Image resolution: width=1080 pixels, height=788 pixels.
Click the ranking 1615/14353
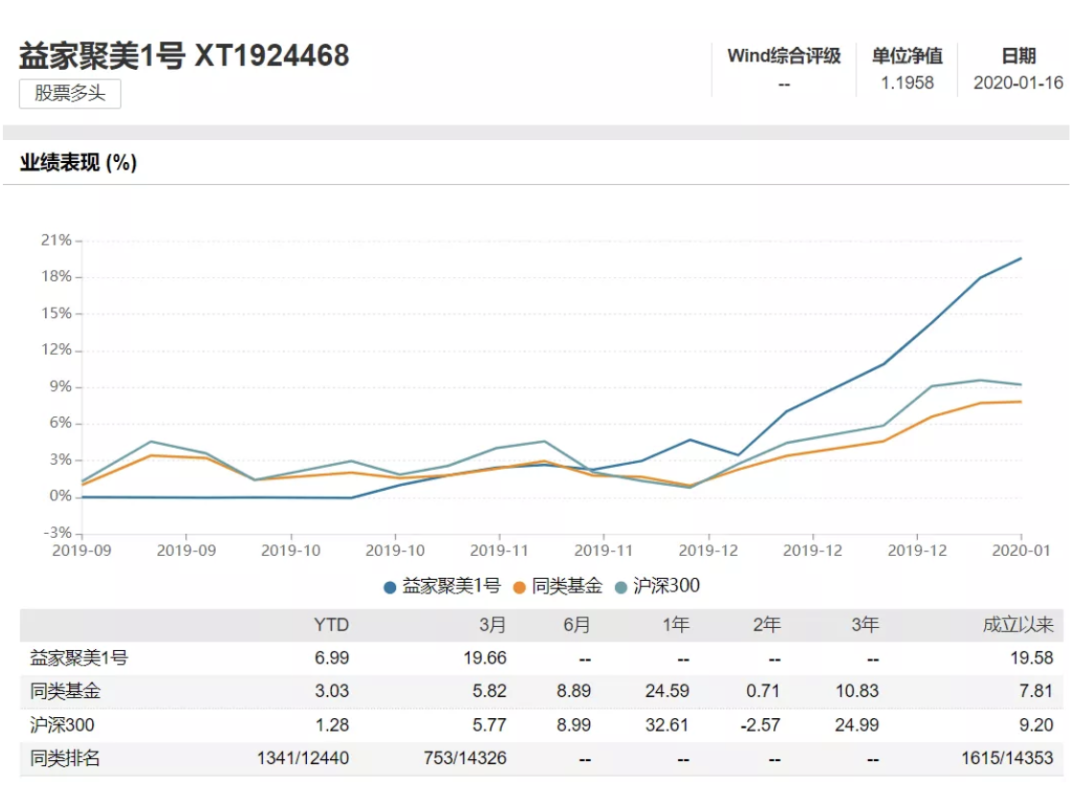coord(1008,758)
